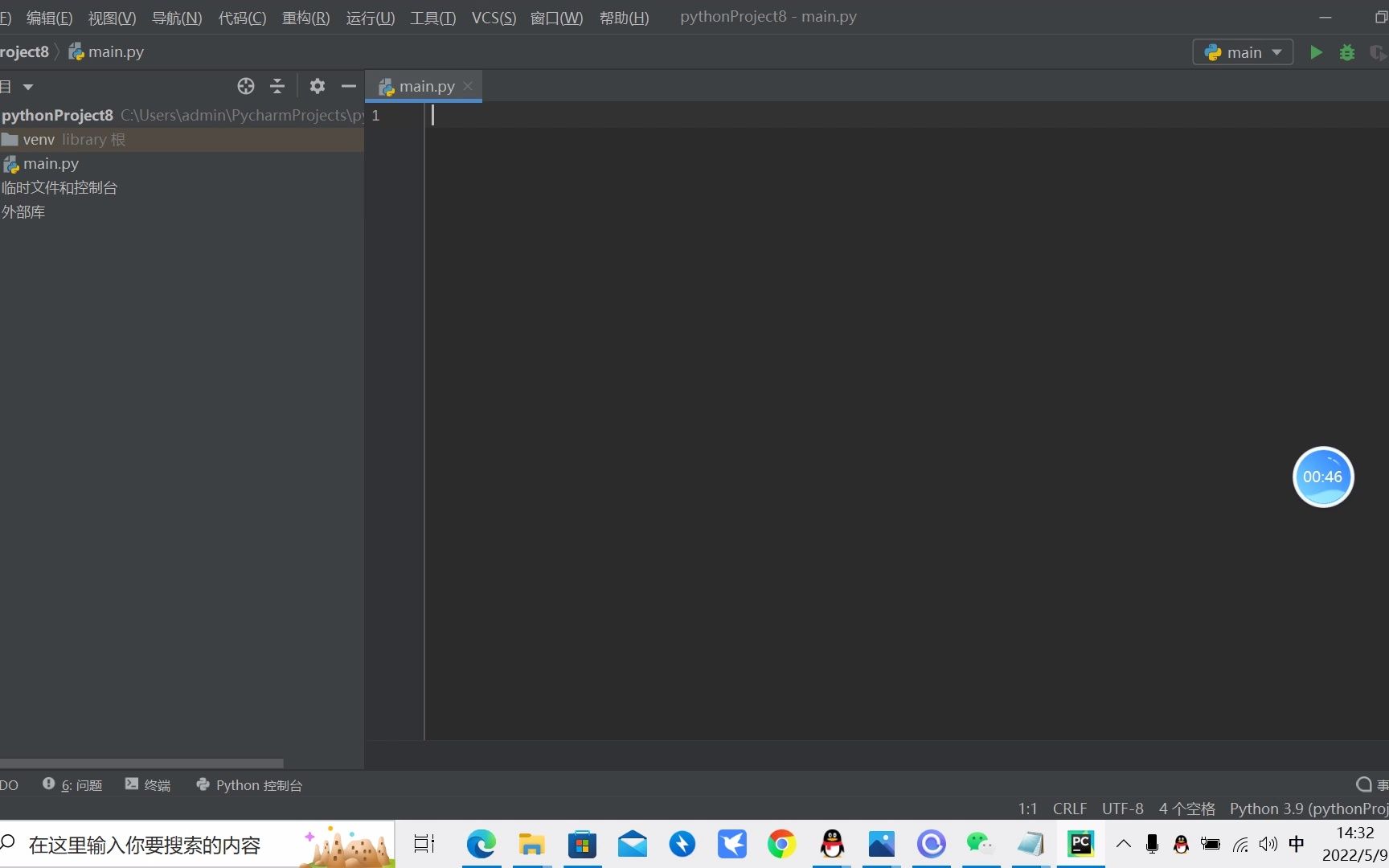Image resolution: width=1389 pixels, height=868 pixels.
Task: Locate the current file with the crosshair icon
Action: (246, 86)
